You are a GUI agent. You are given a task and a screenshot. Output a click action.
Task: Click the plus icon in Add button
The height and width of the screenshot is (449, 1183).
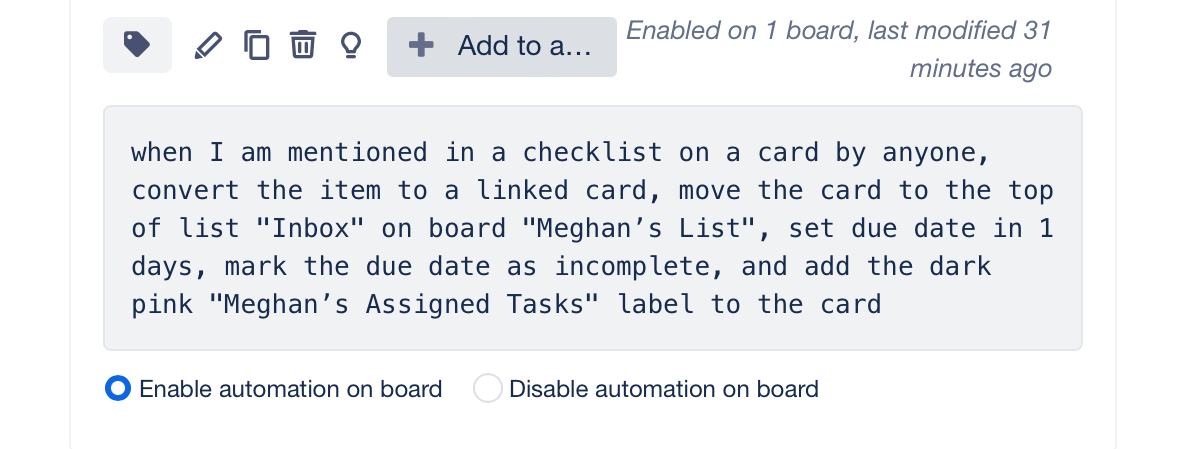[421, 45]
